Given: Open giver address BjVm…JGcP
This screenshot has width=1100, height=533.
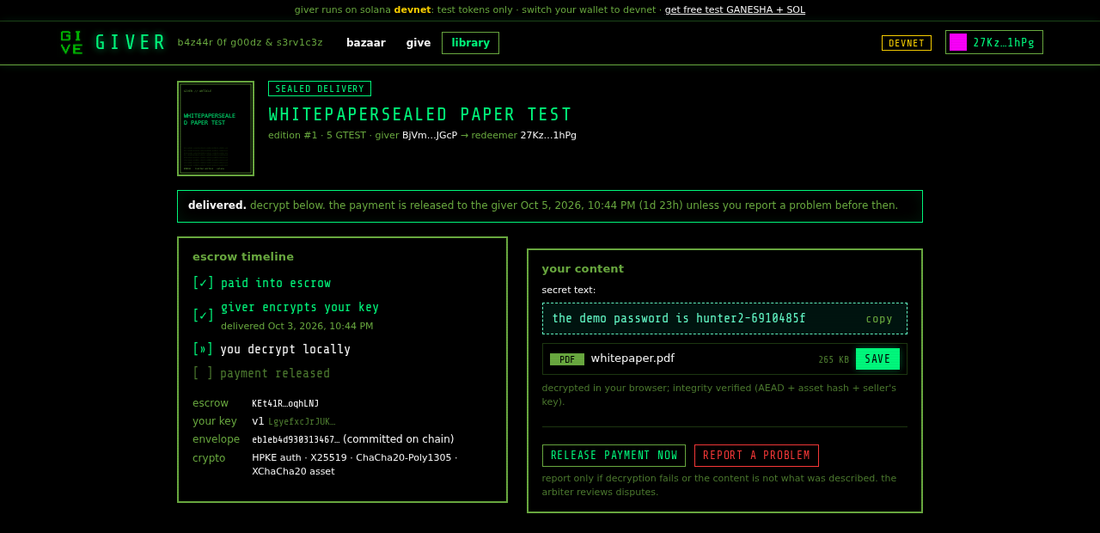Looking at the screenshot, I should [x=430, y=135].
